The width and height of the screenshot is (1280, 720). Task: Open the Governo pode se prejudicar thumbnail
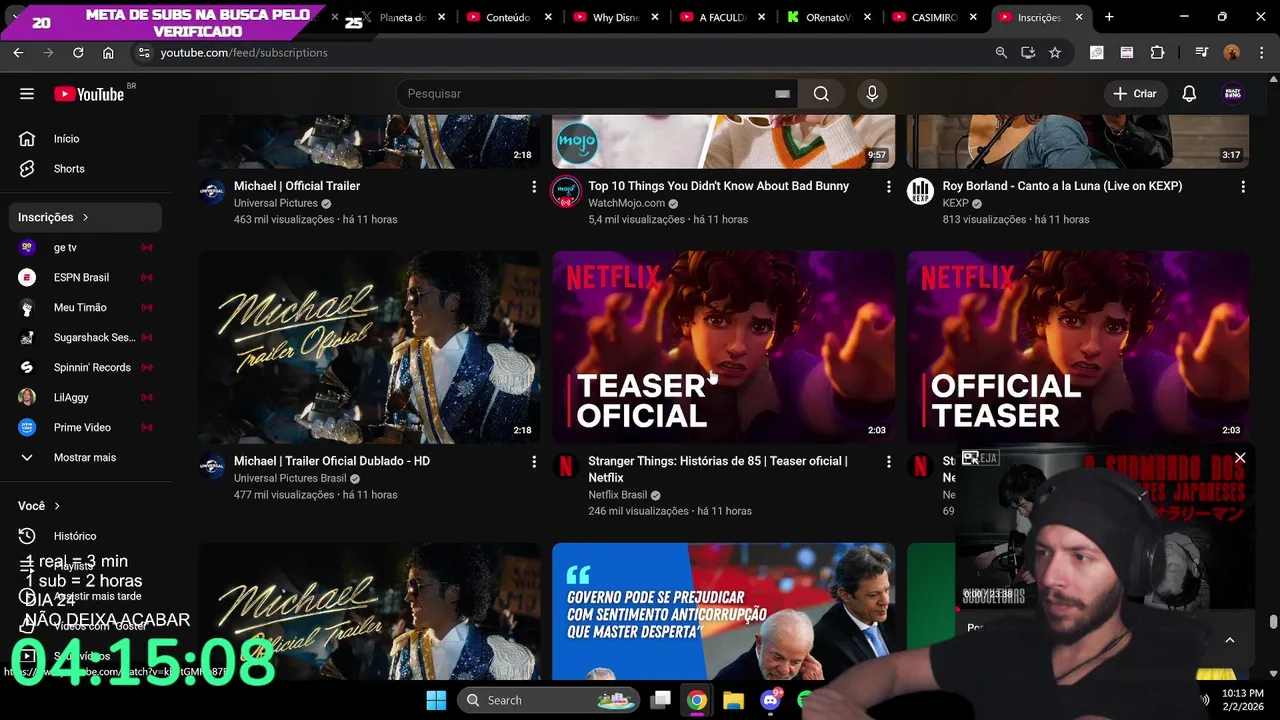point(723,611)
